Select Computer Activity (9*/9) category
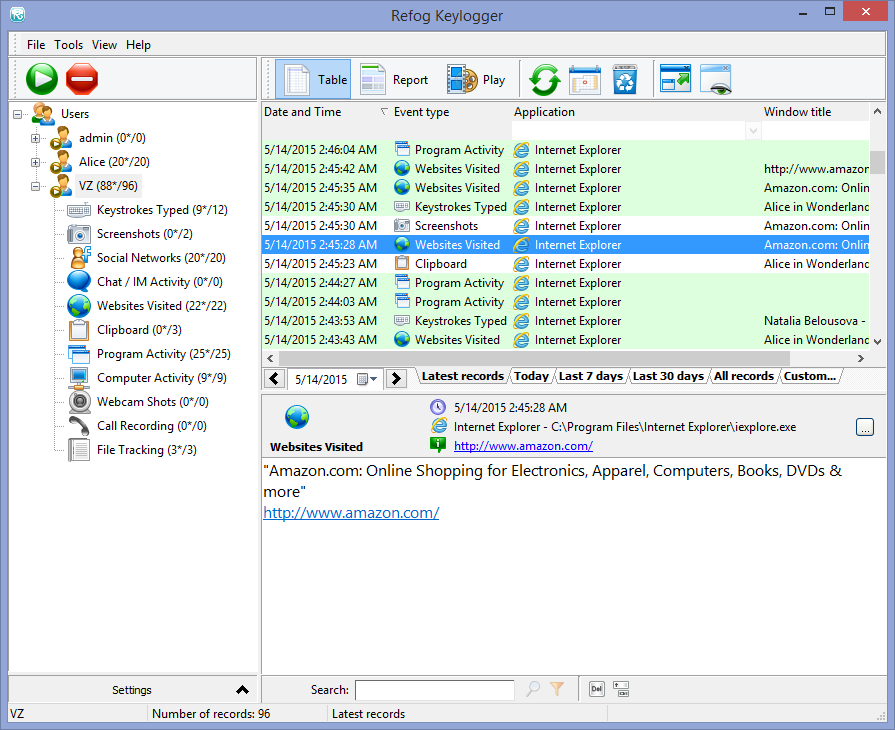This screenshot has width=895, height=730. (162, 378)
